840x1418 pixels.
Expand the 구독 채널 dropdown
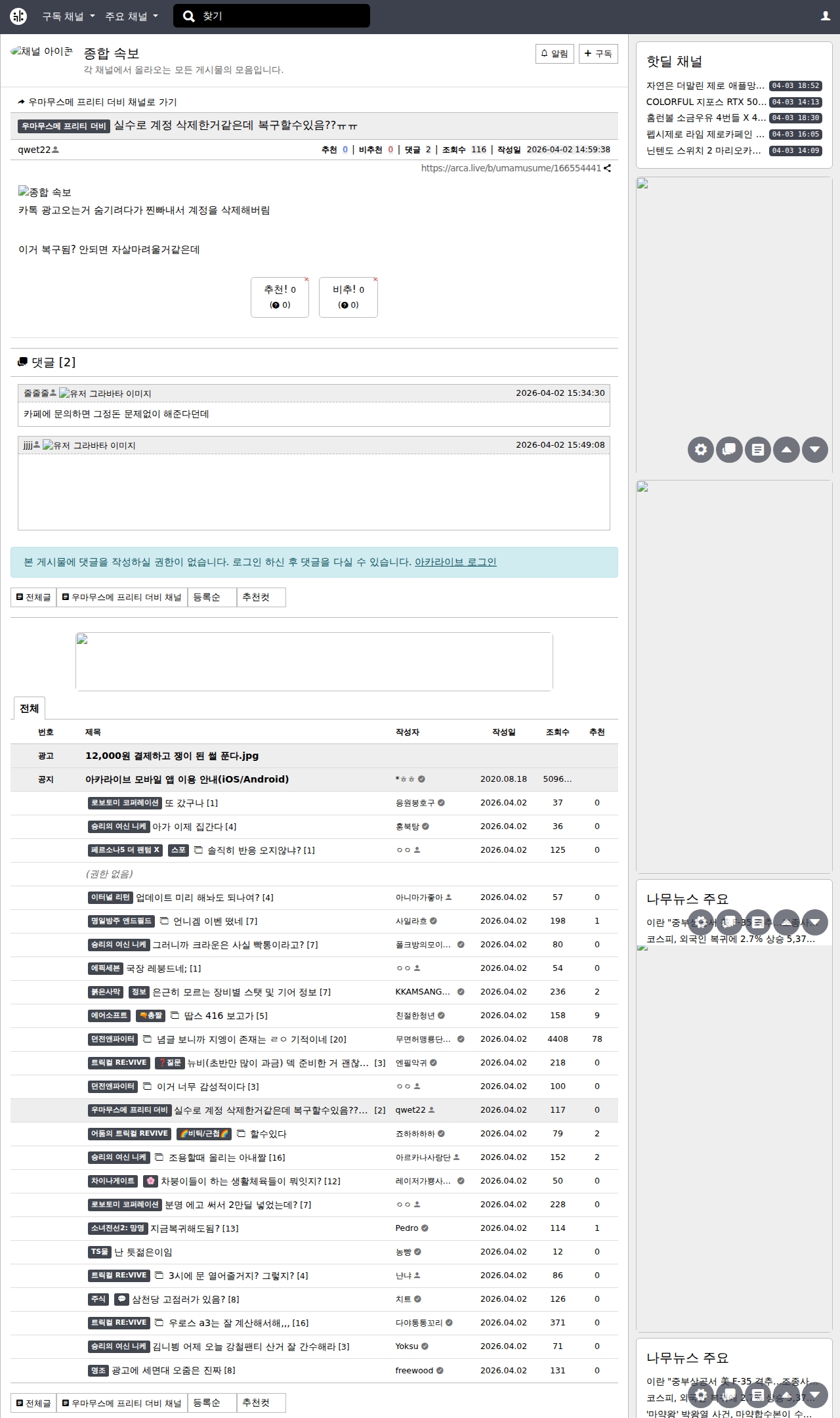click(x=68, y=16)
